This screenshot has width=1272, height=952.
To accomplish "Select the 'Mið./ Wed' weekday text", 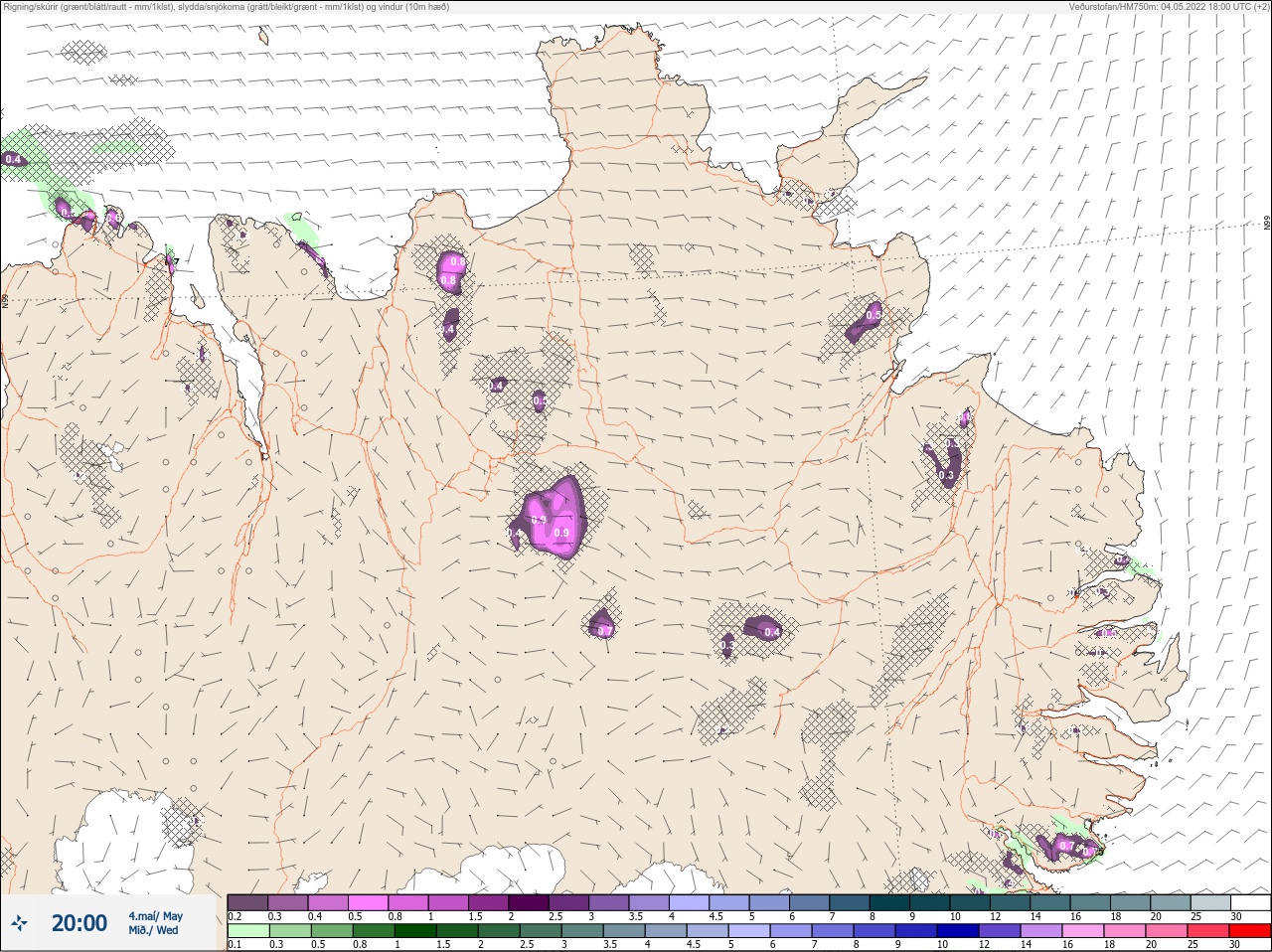I will [153, 930].
